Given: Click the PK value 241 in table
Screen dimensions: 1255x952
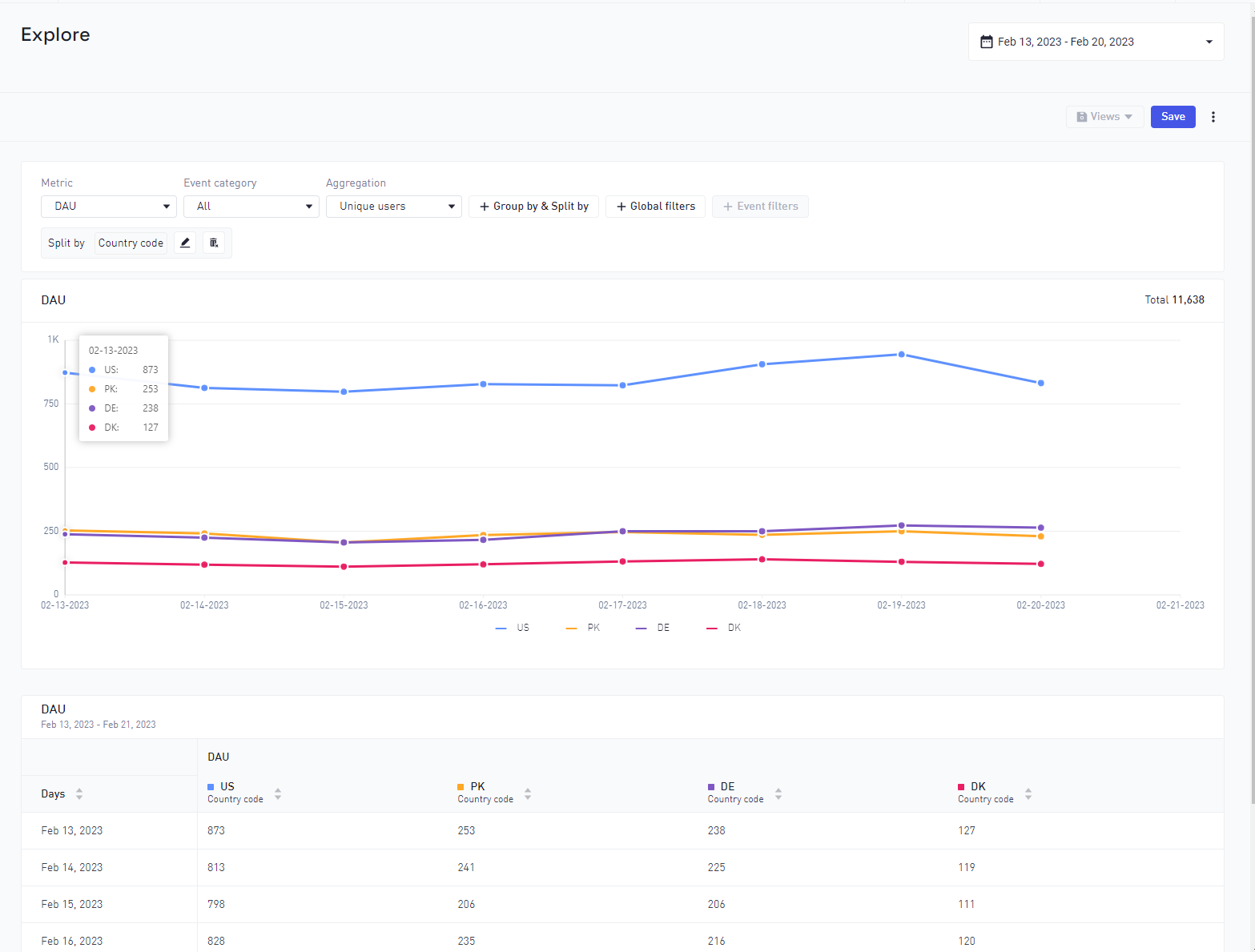Looking at the screenshot, I should pyautogui.click(x=466, y=867).
